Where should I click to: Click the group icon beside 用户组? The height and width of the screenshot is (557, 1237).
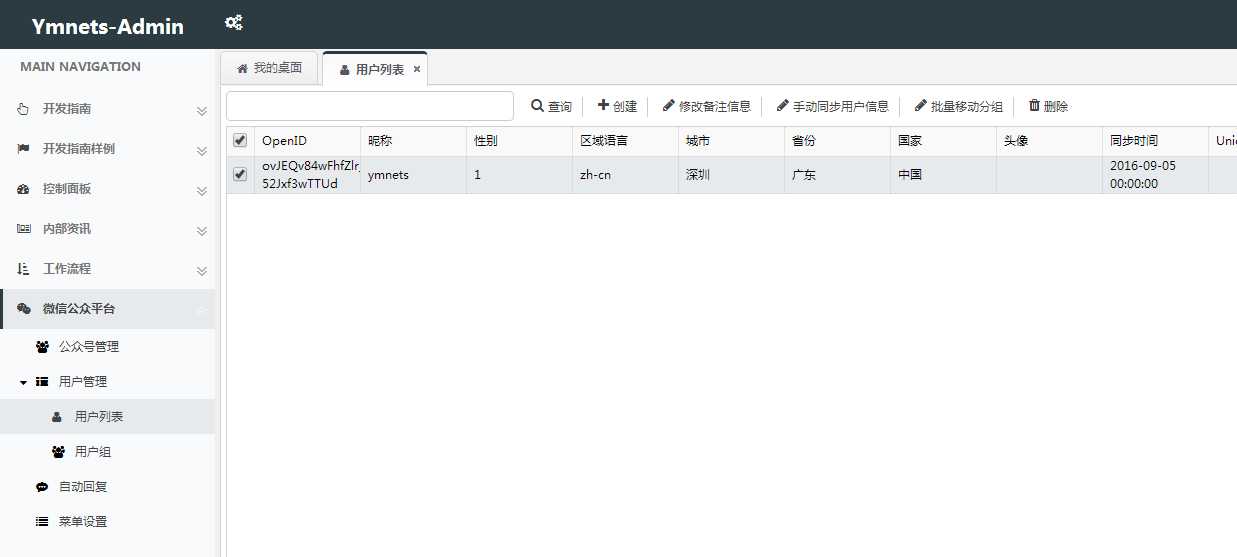click(x=58, y=452)
